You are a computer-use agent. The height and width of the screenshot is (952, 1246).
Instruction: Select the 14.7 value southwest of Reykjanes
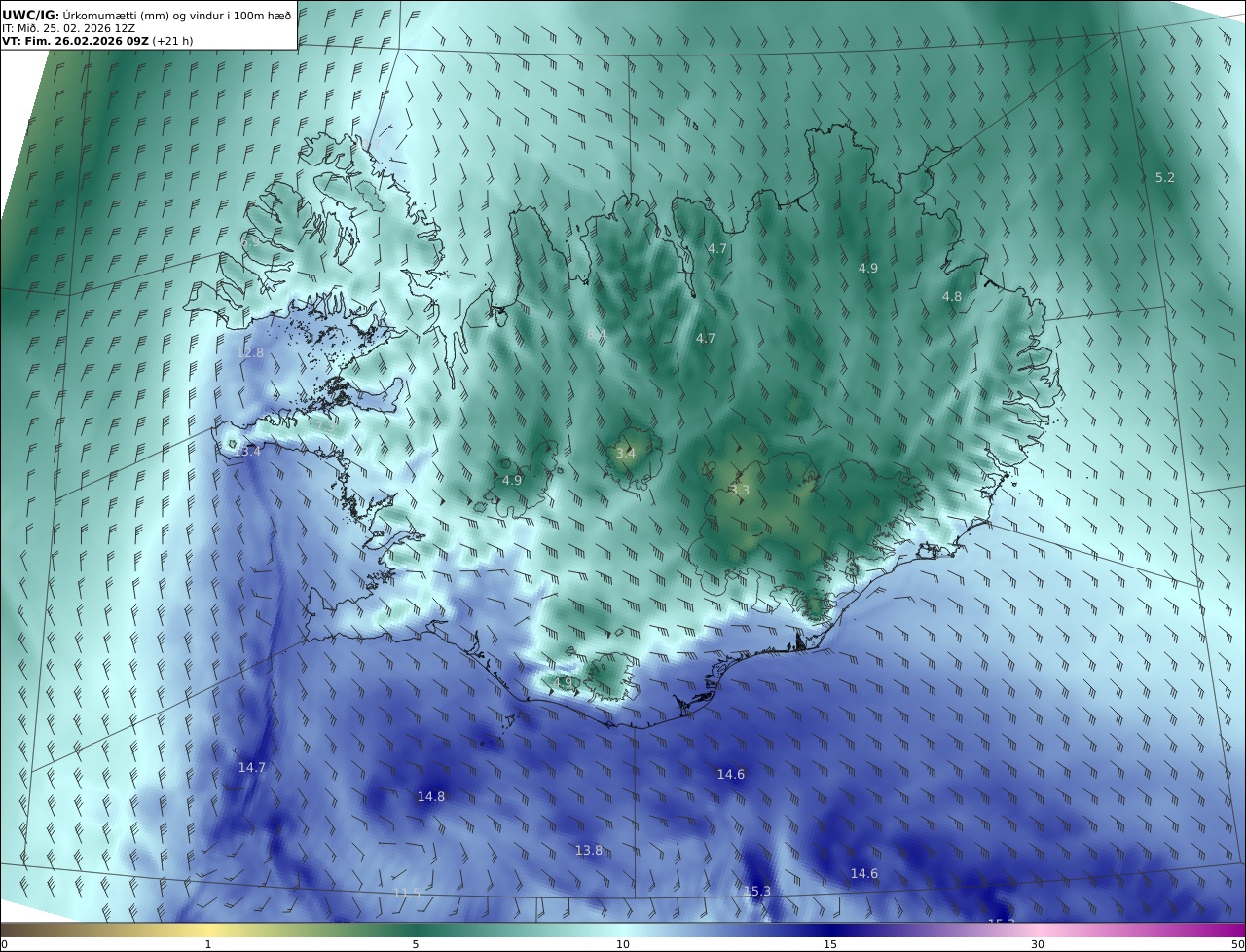click(x=251, y=768)
